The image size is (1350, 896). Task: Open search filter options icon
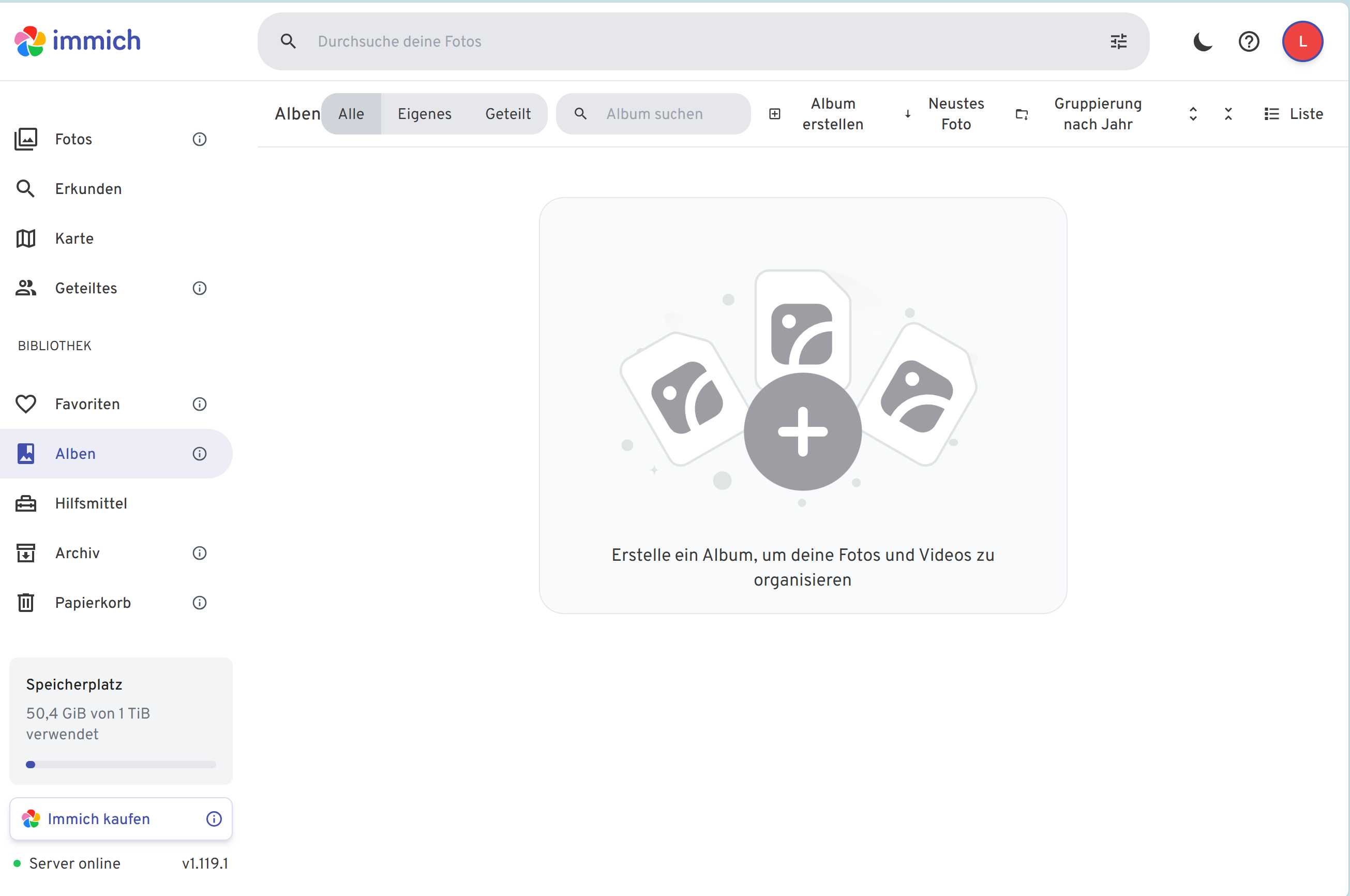point(1119,41)
